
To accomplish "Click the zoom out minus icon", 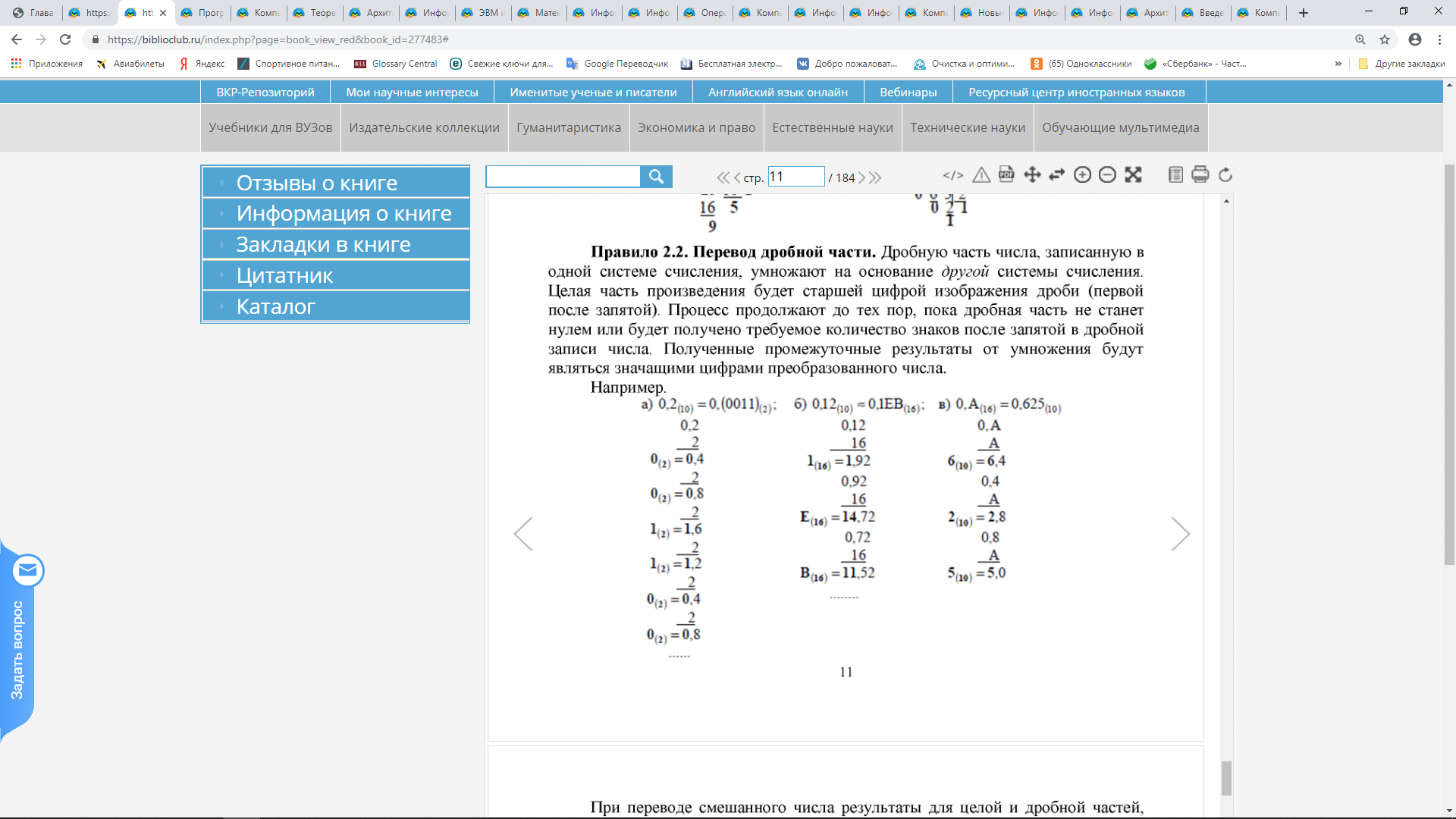I will (x=1107, y=175).
